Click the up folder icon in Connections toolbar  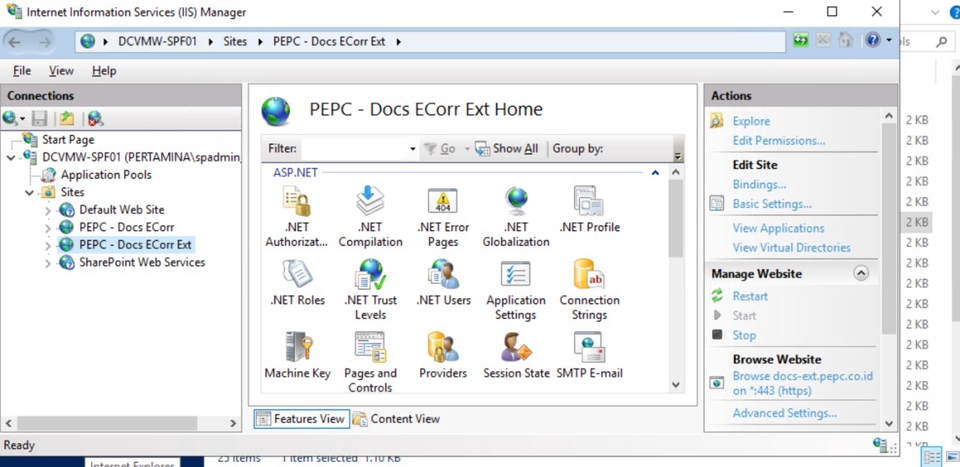(67, 118)
